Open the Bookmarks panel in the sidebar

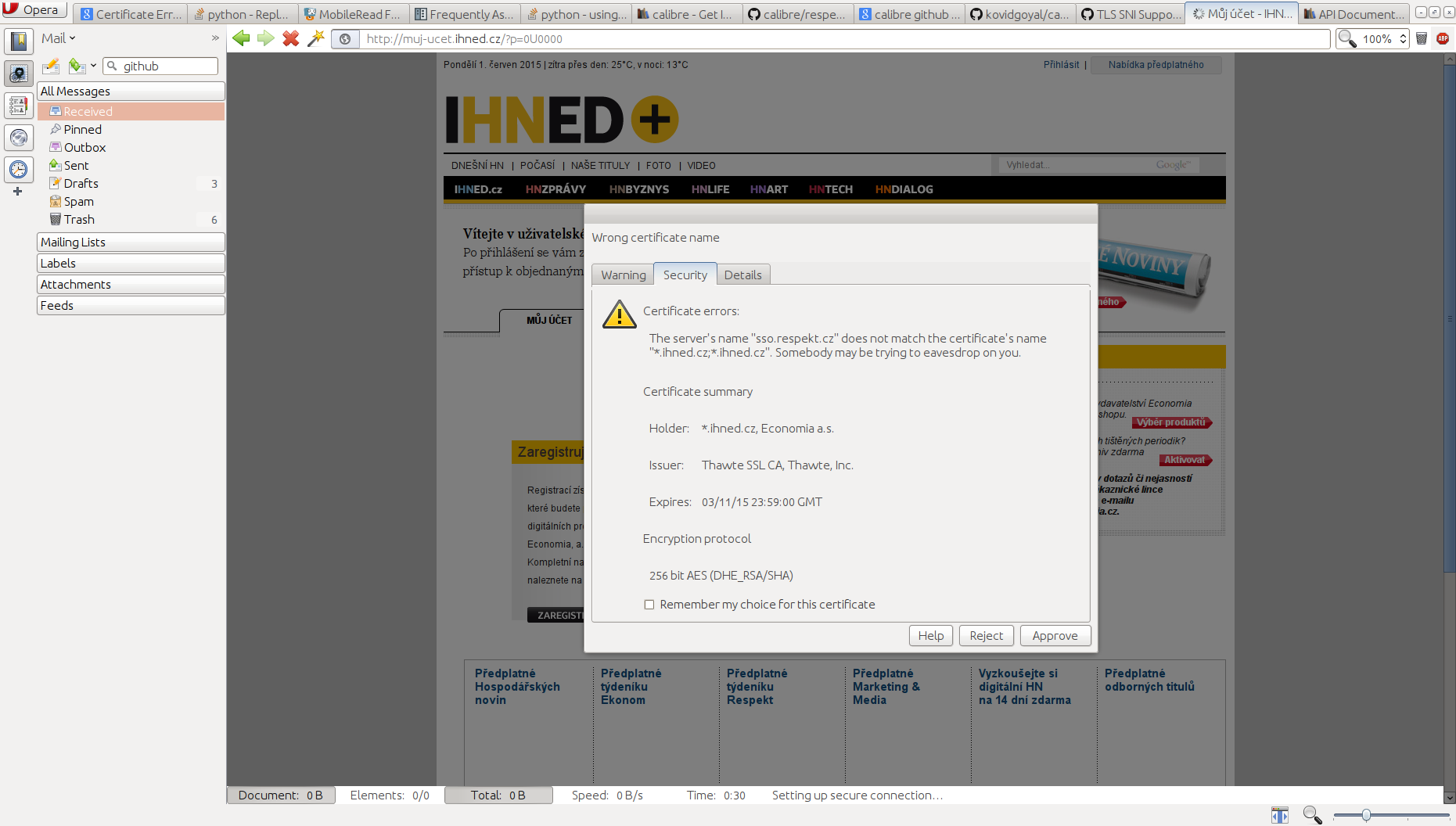[x=19, y=41]
